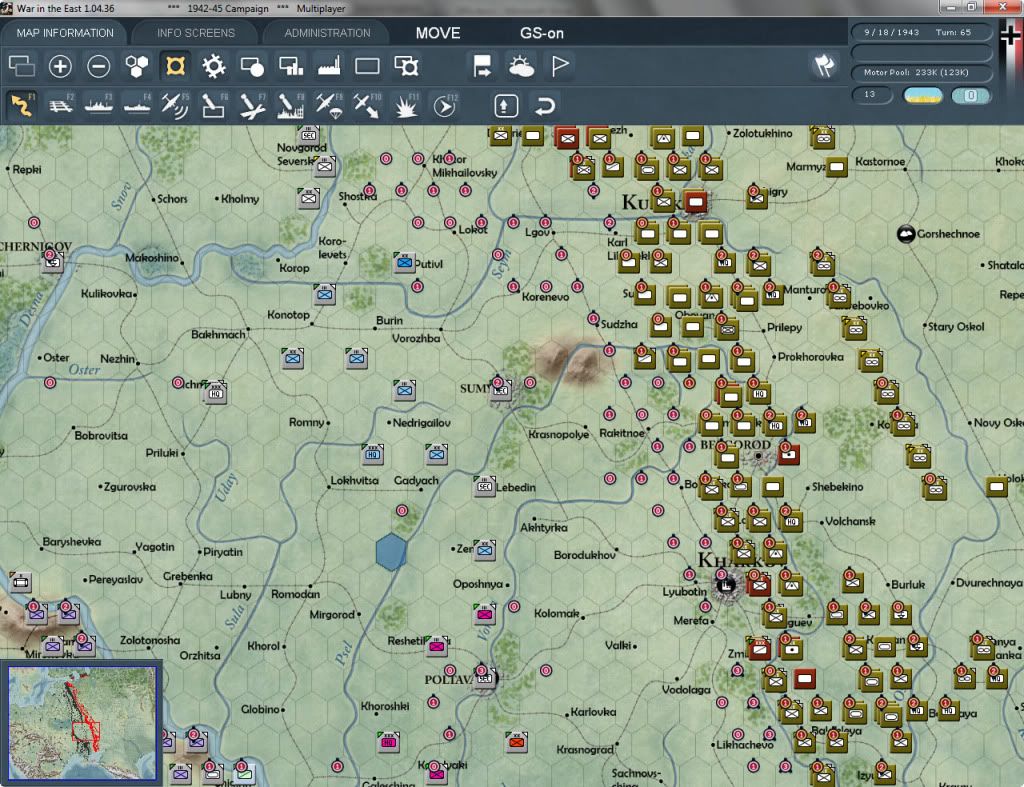The width and height of the screenshot is (1024, 787).
Task: Click the overview minimap in the corner
Action: click(x=82, y=723)
